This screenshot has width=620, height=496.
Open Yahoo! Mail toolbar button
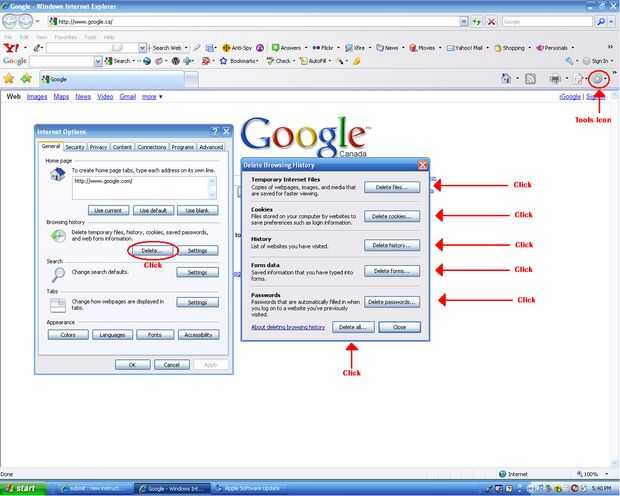pos(465,48)
